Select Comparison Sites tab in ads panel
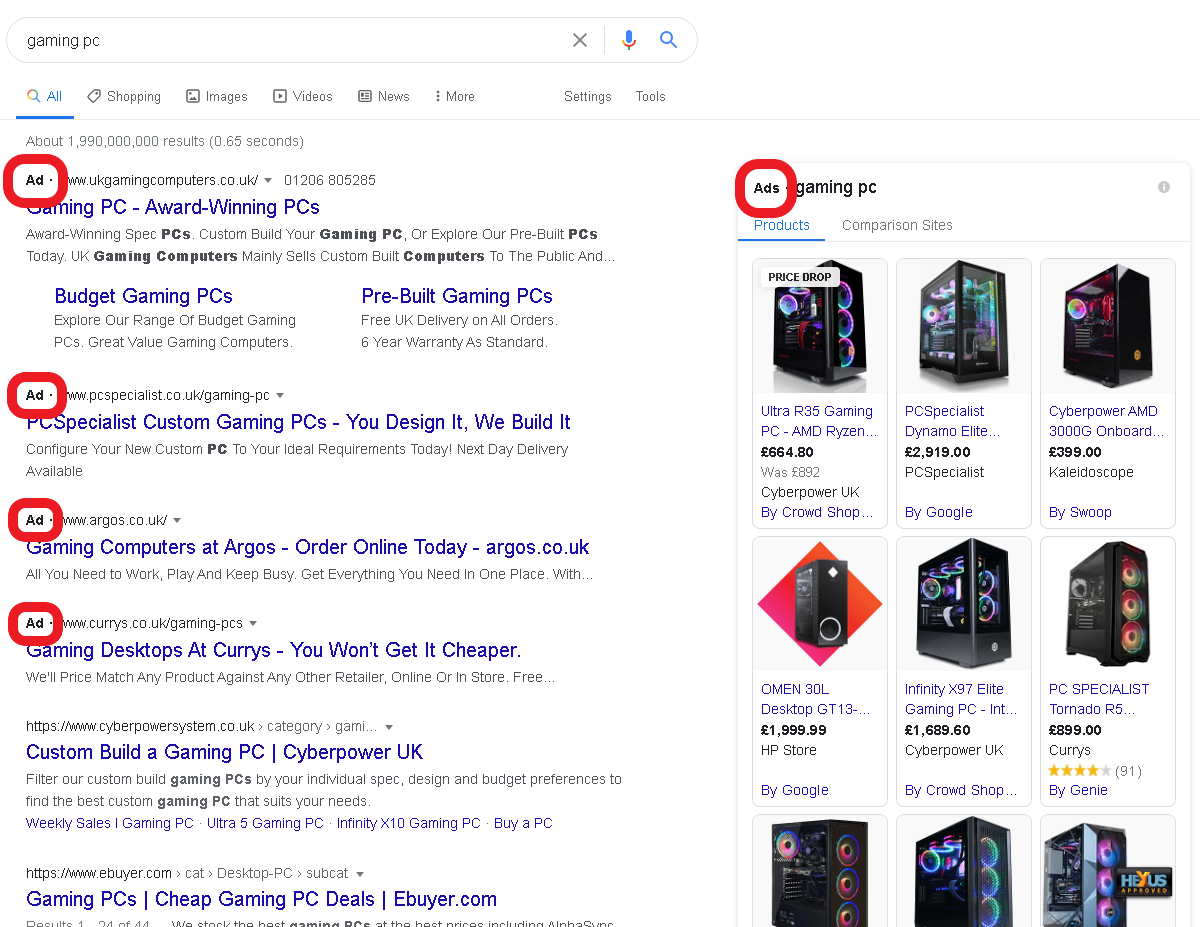This screenshot has width=1200, height=927. (x=897, y=225)
